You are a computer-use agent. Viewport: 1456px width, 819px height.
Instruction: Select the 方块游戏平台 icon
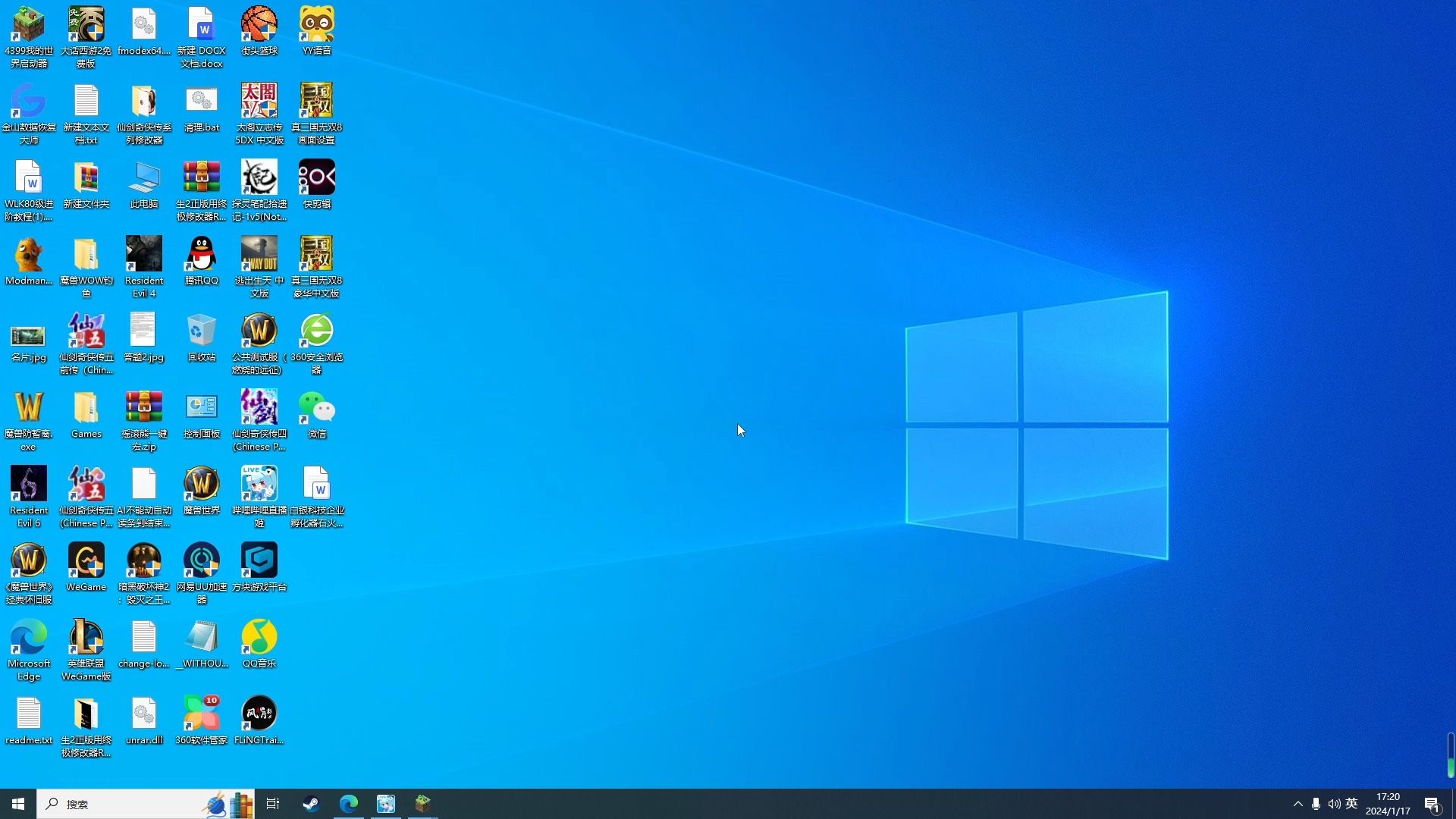click(x=259, y=566)
